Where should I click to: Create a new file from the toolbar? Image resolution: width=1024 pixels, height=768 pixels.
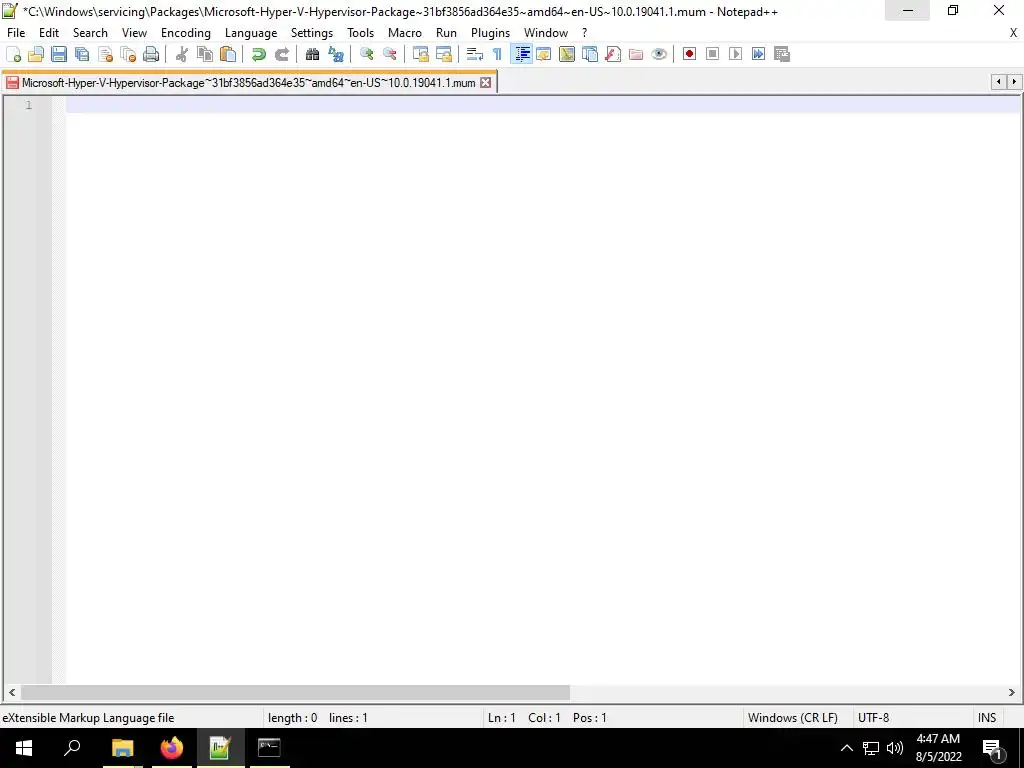click(x=13, y=54)
